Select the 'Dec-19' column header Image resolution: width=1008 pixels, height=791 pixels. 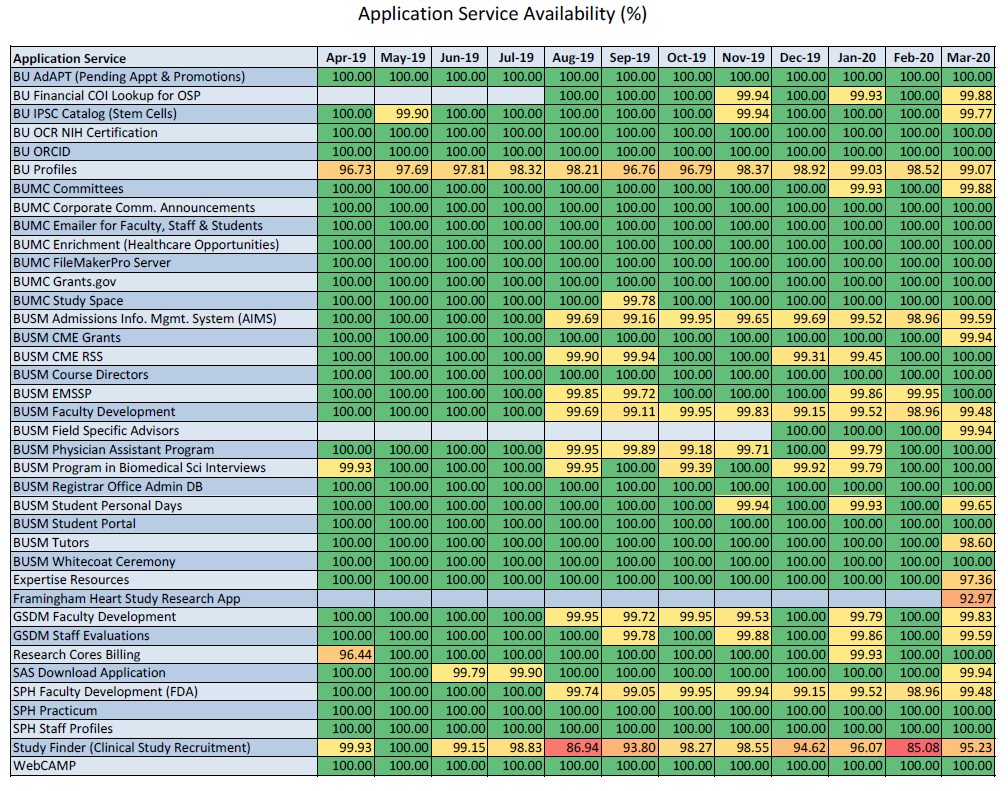pyautogui.click(x=800, y=57)
